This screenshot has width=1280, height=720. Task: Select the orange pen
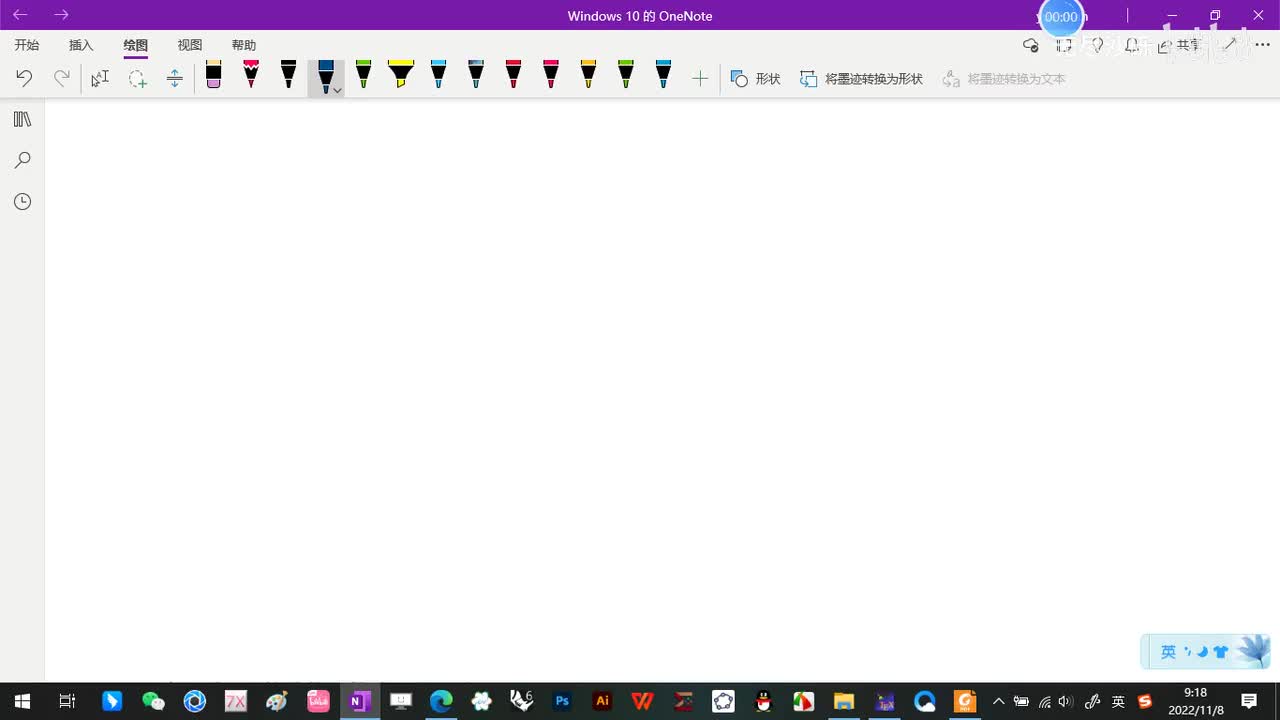[x=588, y=74]
